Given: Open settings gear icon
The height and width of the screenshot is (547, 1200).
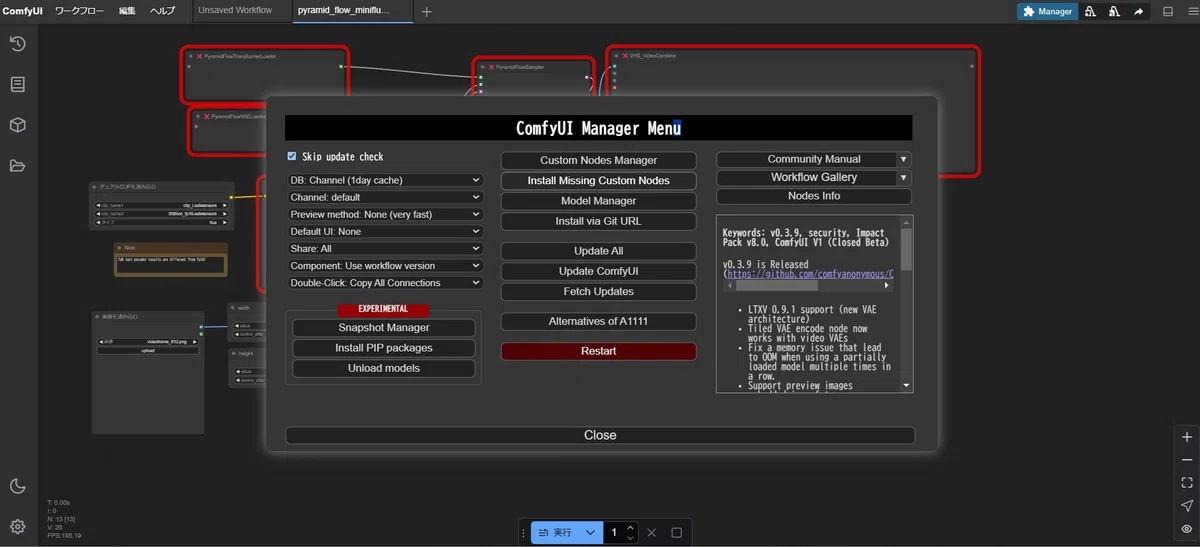Looking at the screenshot, I should pyautogui.click(x=17, y=526).
